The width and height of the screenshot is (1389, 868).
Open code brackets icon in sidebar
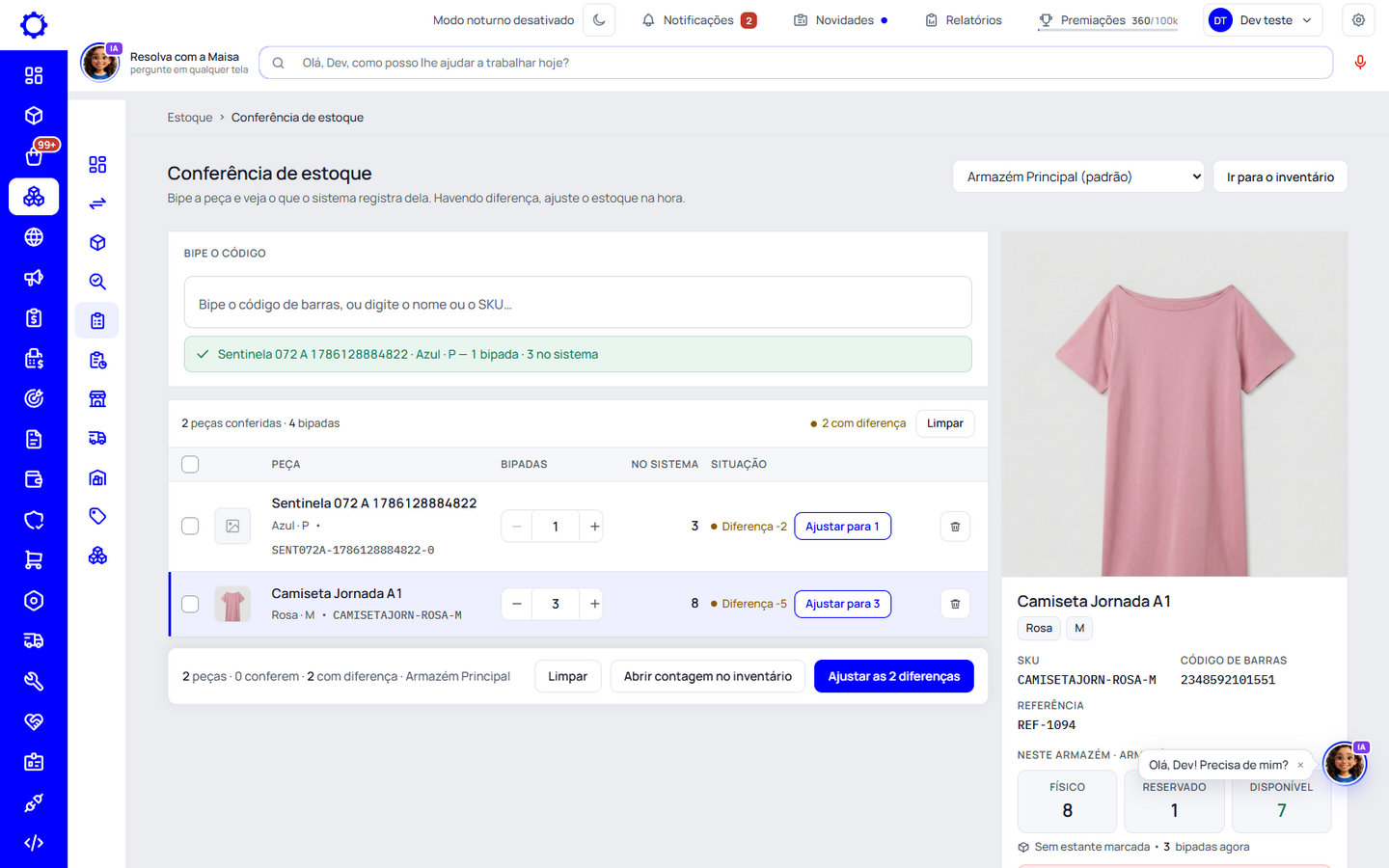[34, 843]
